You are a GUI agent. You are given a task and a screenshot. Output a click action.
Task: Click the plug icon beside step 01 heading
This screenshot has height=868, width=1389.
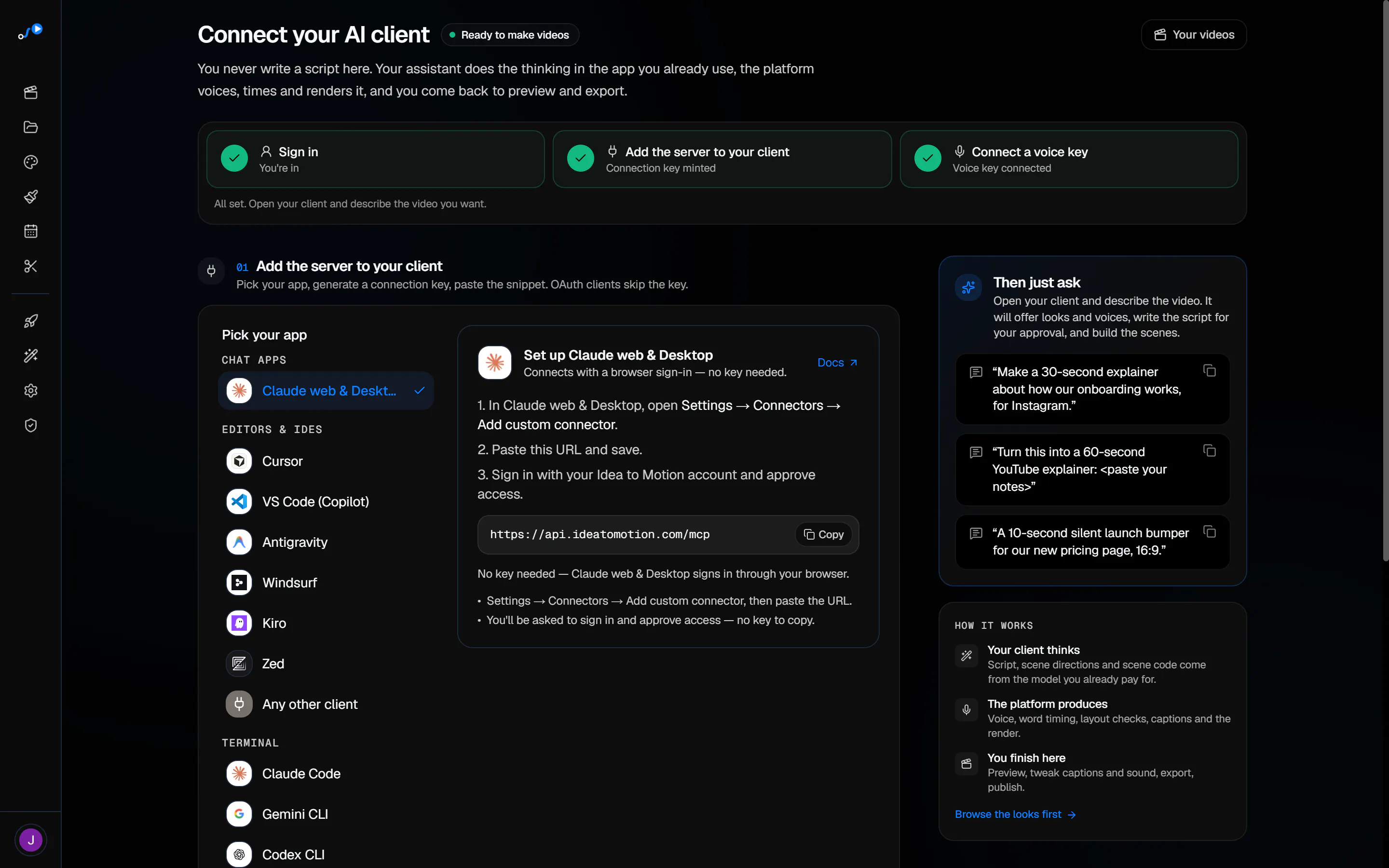pyautogui.click(x=211, y=271)
